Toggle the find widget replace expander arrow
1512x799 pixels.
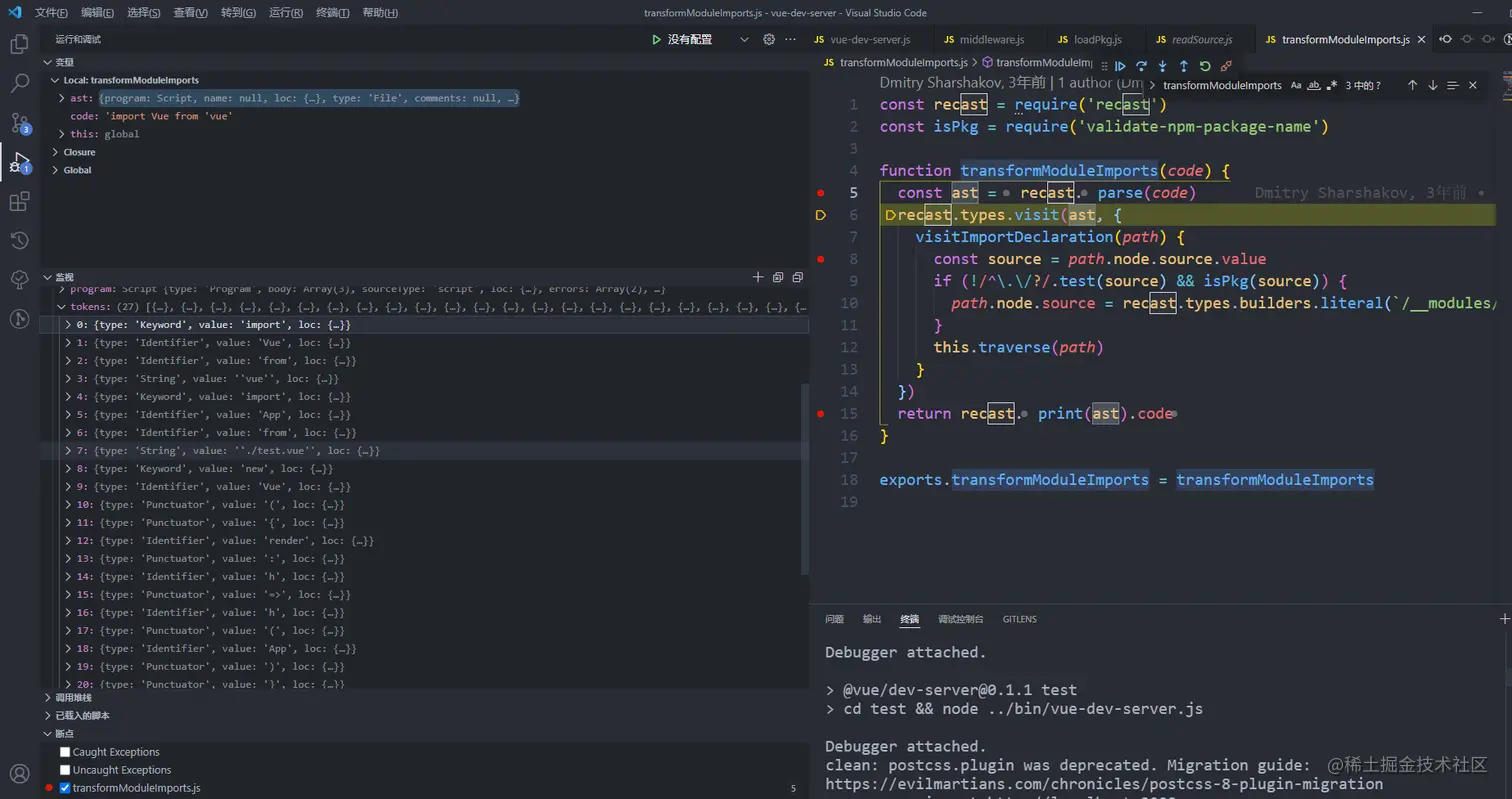point(1152,85)
